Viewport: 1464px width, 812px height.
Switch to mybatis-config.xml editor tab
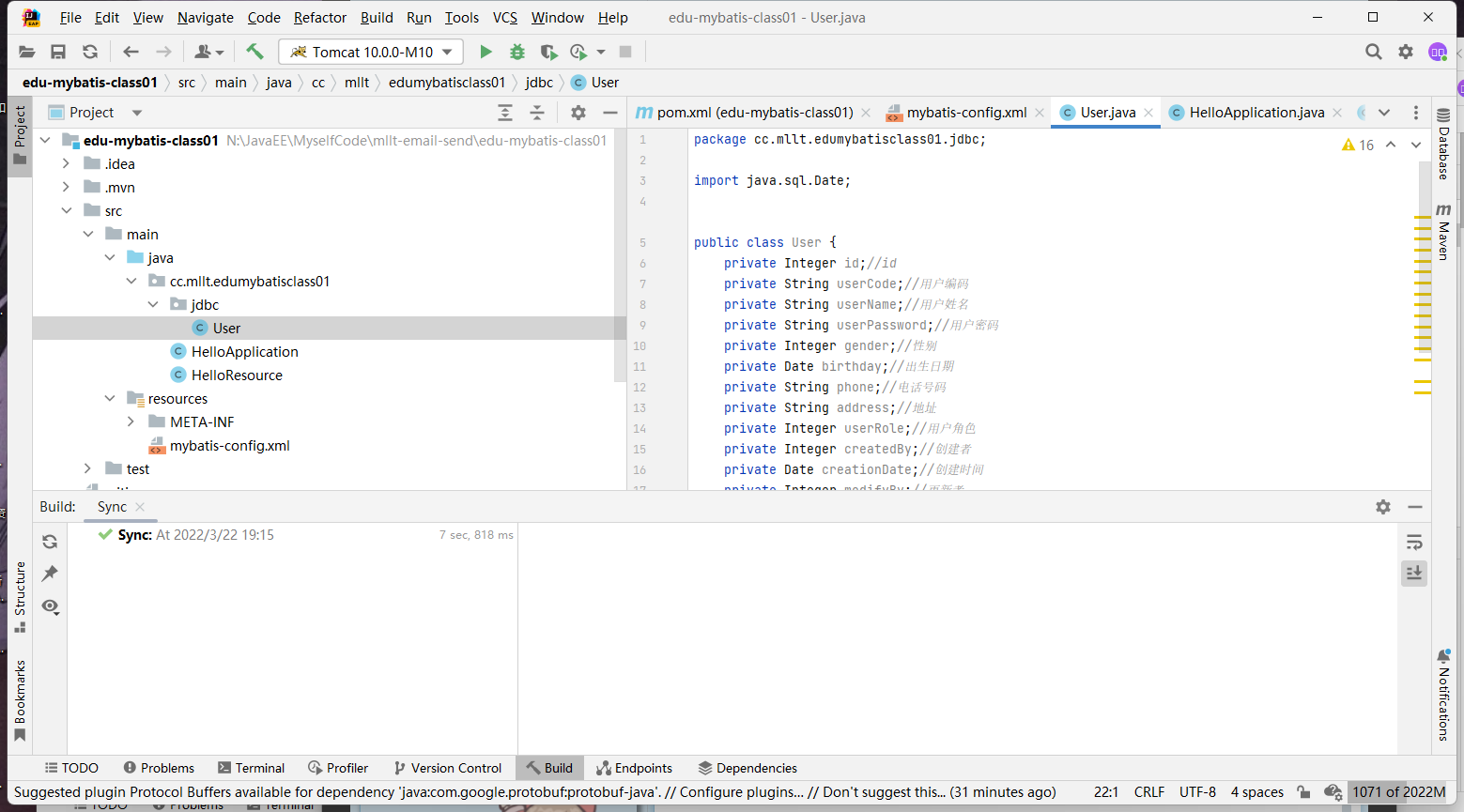coord(966,113)
